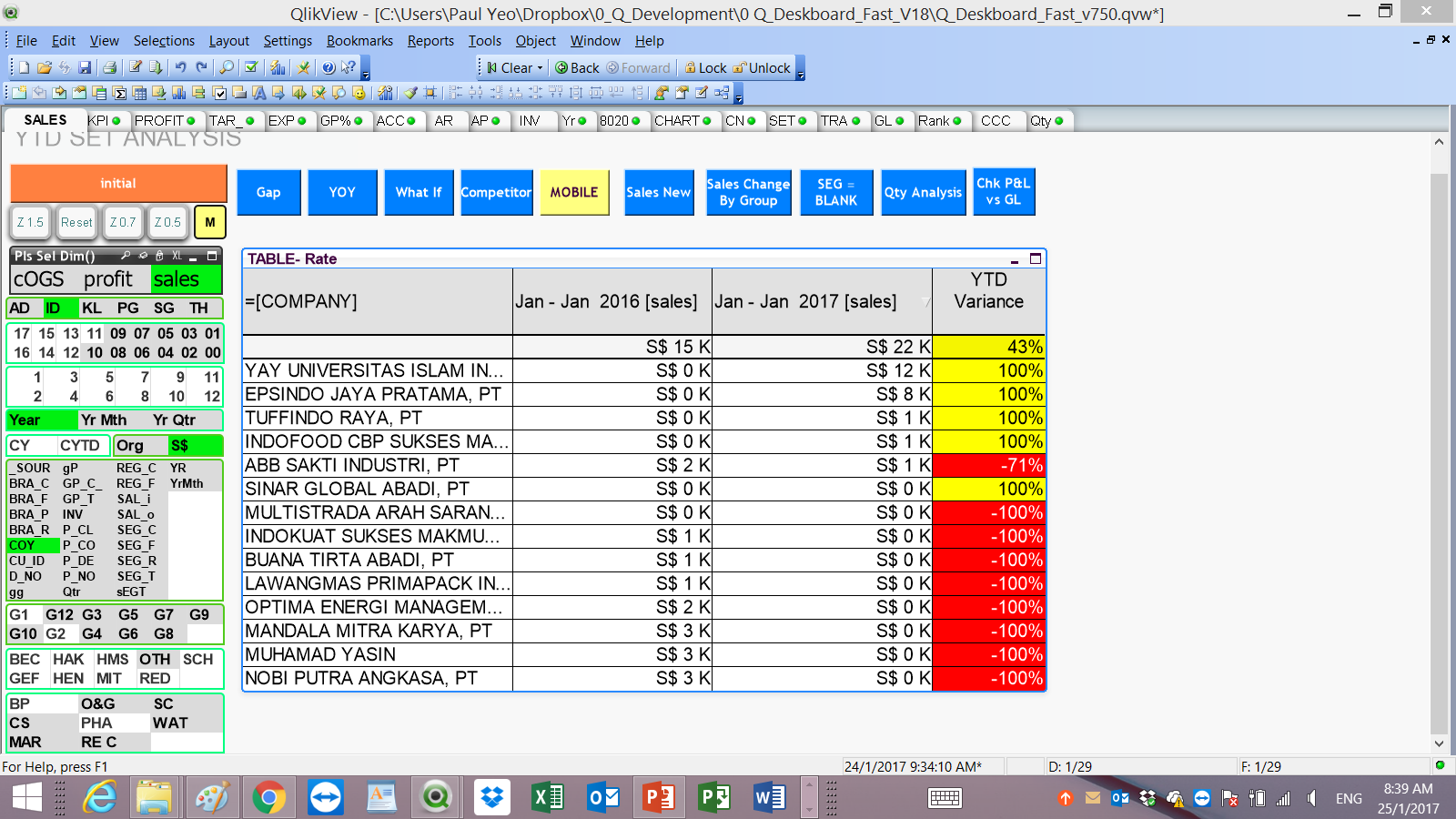
Task: Print using the printer toolbar icon
Action: (x=110, y=67)
